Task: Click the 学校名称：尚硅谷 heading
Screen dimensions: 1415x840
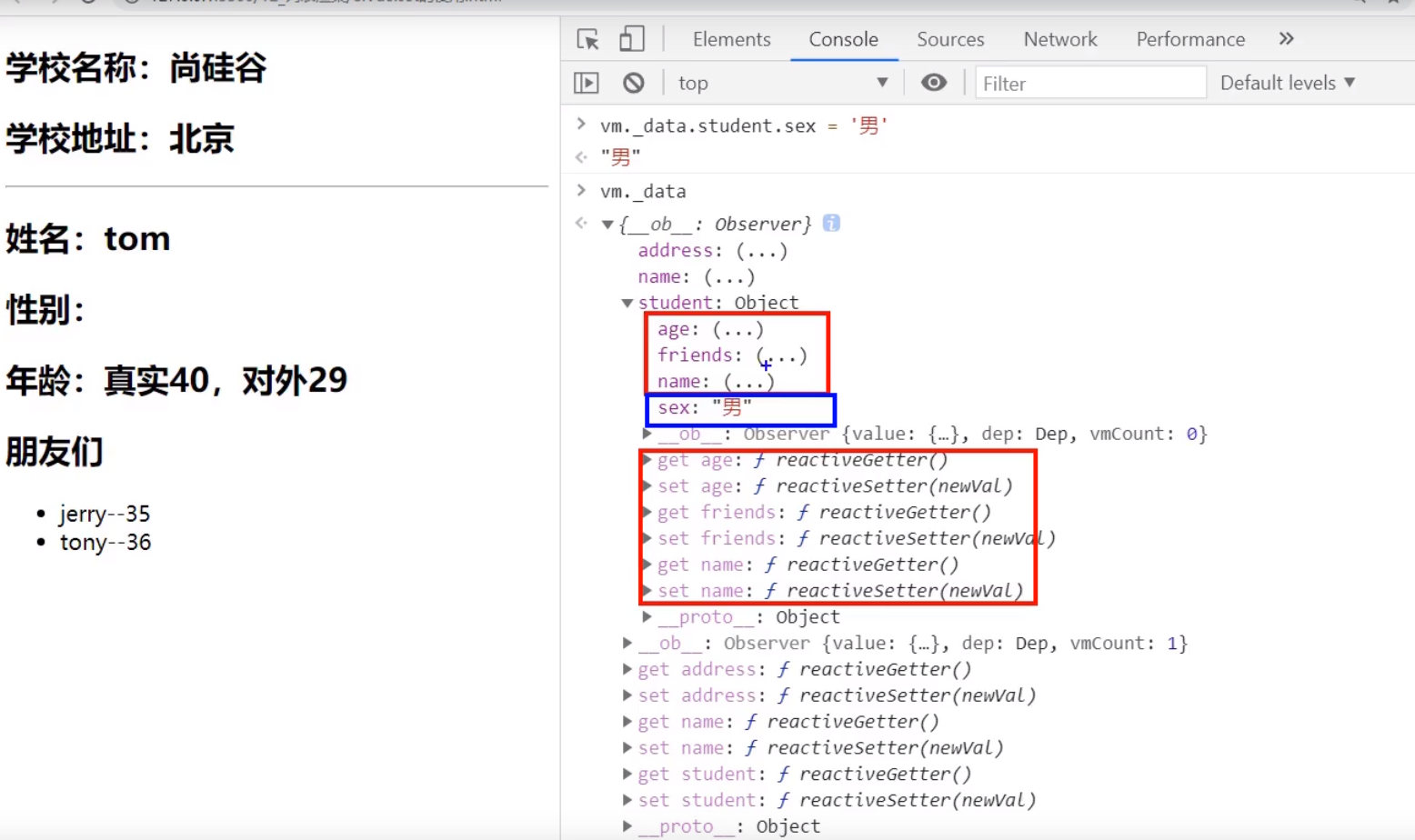Action: pyautogui.click(x=136, y=67)
